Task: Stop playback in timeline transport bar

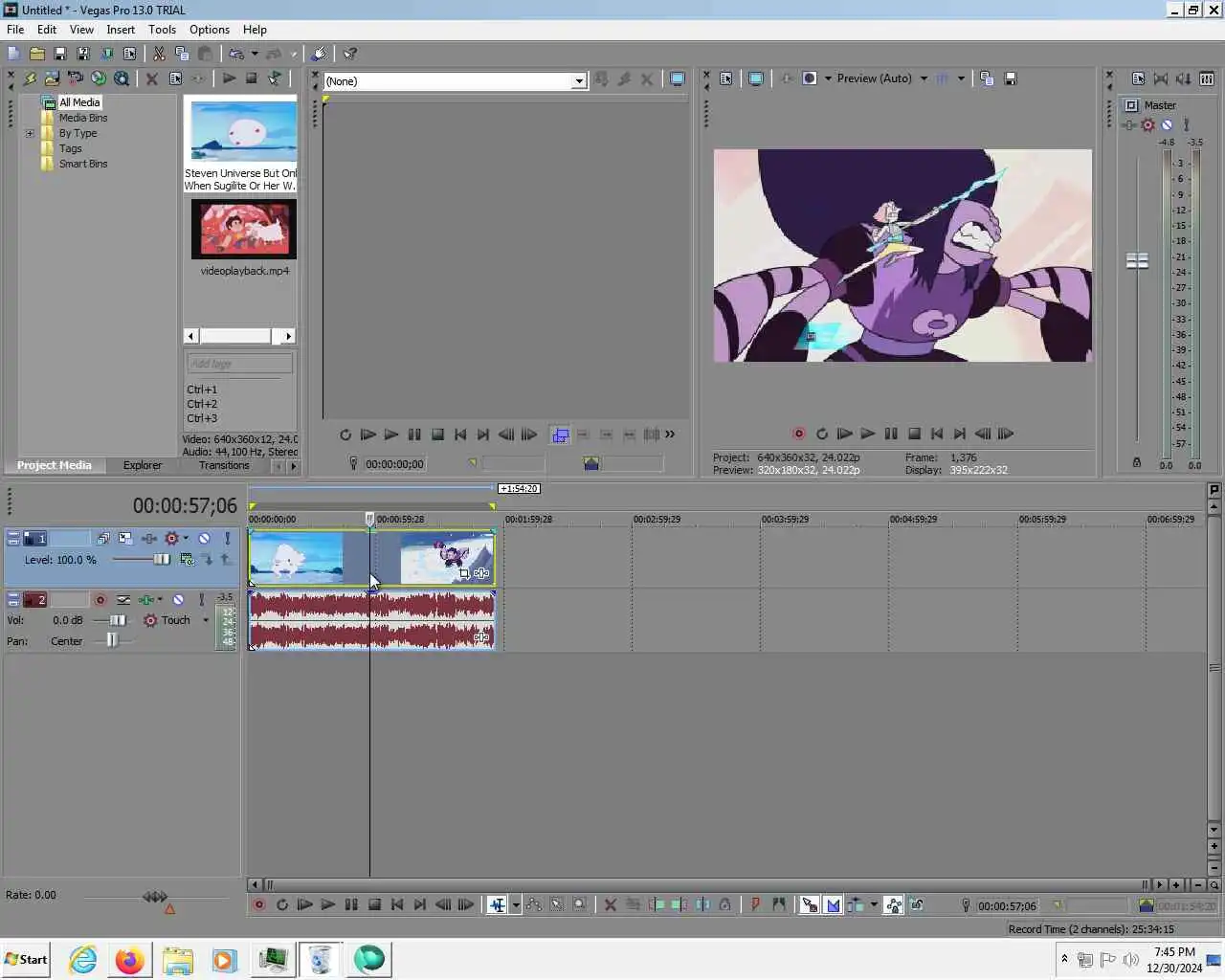Action: [374, 904]
